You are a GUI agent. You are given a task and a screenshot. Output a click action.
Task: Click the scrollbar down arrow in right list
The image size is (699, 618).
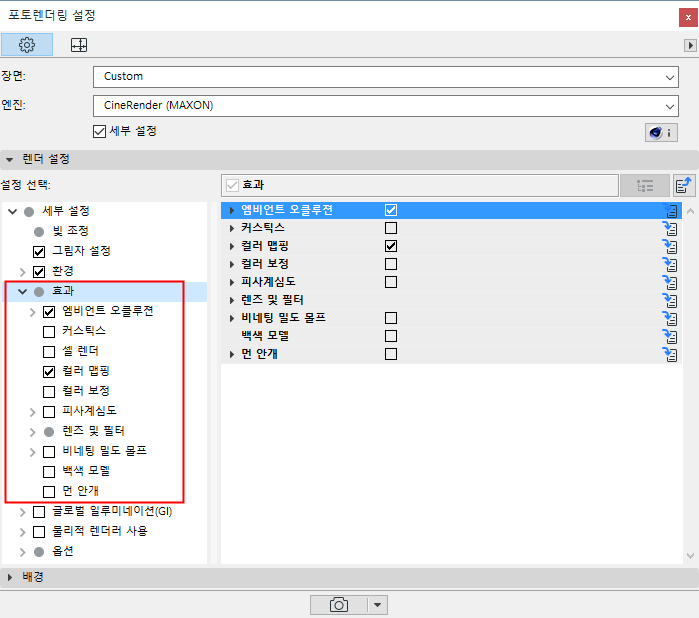tap(690, 556)
